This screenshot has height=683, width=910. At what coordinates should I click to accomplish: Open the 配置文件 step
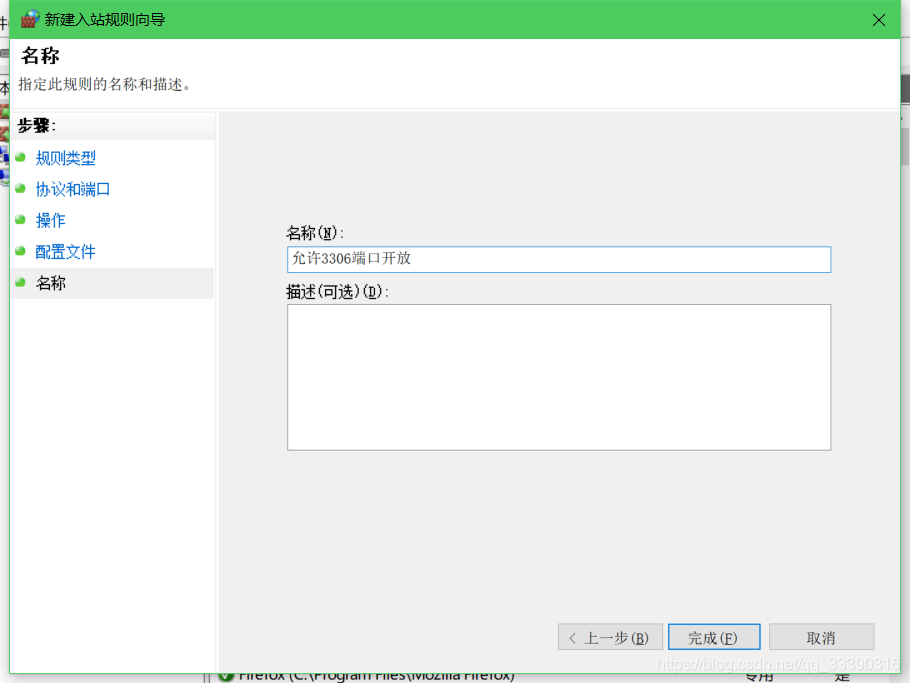[x=66, y=251]
